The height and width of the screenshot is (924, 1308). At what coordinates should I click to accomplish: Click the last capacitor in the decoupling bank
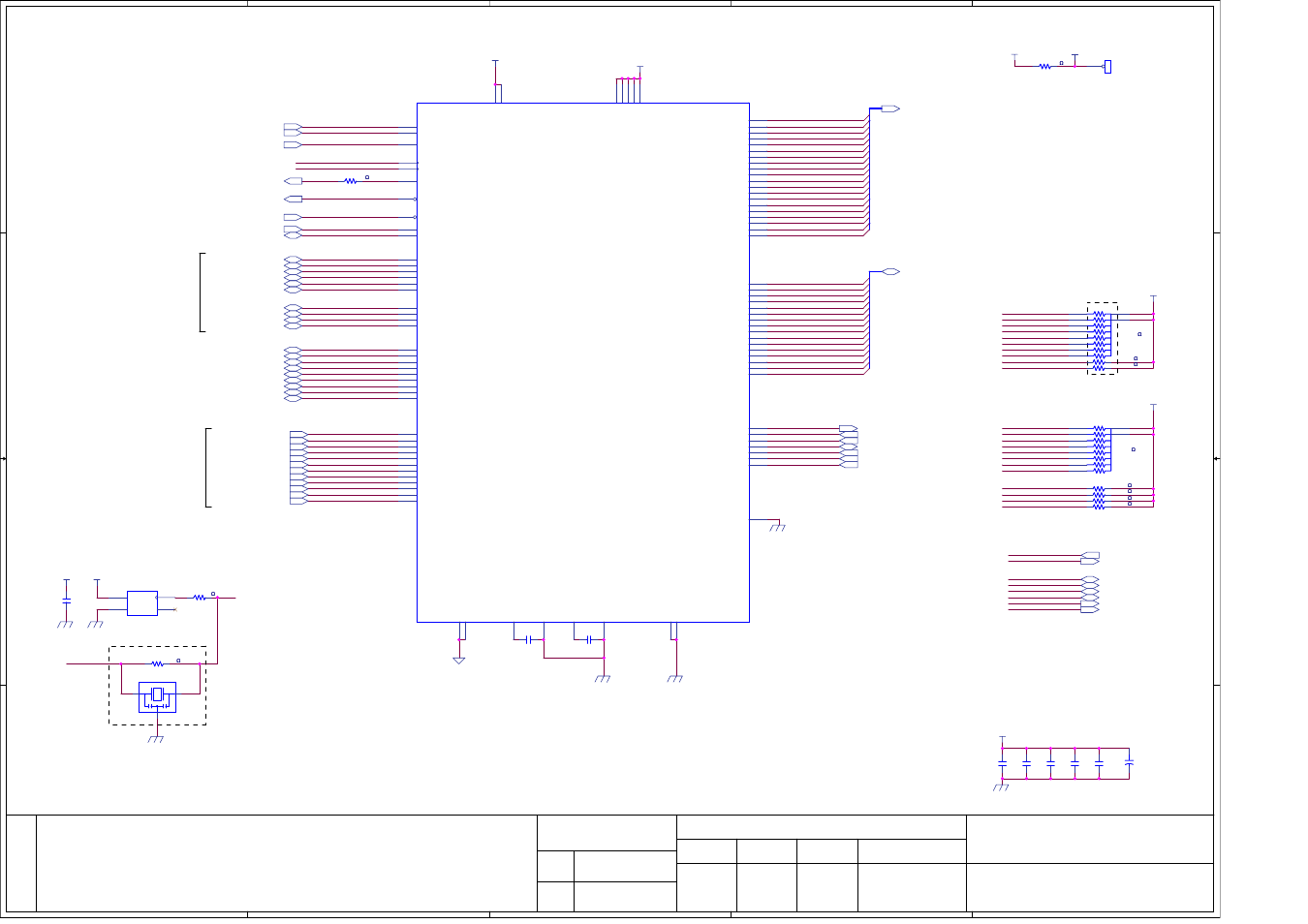click(x=1129, y=763)
